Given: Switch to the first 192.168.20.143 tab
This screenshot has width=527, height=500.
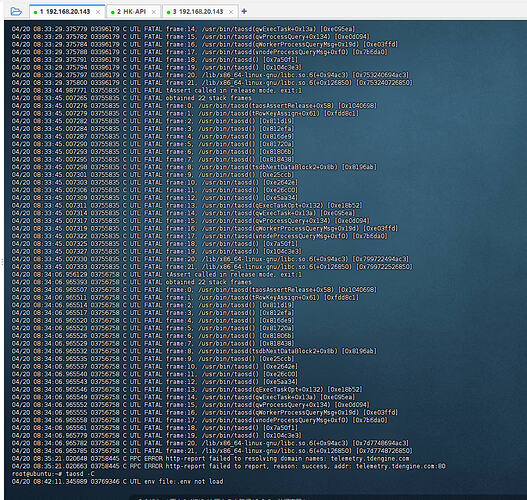Looking at the screenshot, I should click(x=68, y=12).
